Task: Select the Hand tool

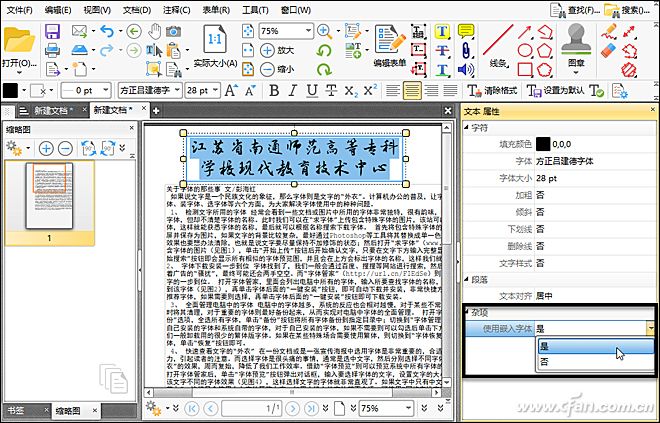Action: point(154,31)
